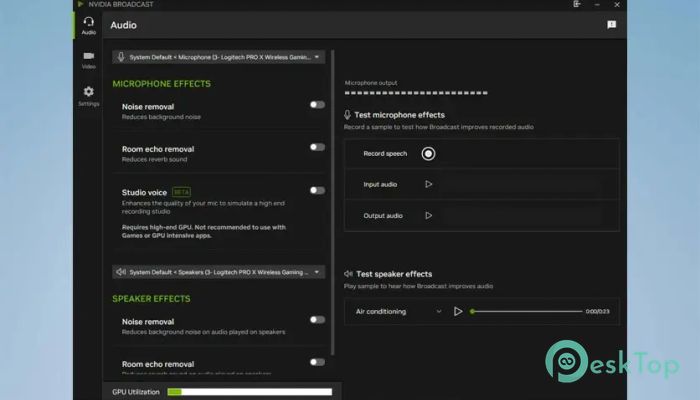Viewport: 700px width, 400px height.
Task: Open the microphone device dropdown
Action: pos(218,57)
